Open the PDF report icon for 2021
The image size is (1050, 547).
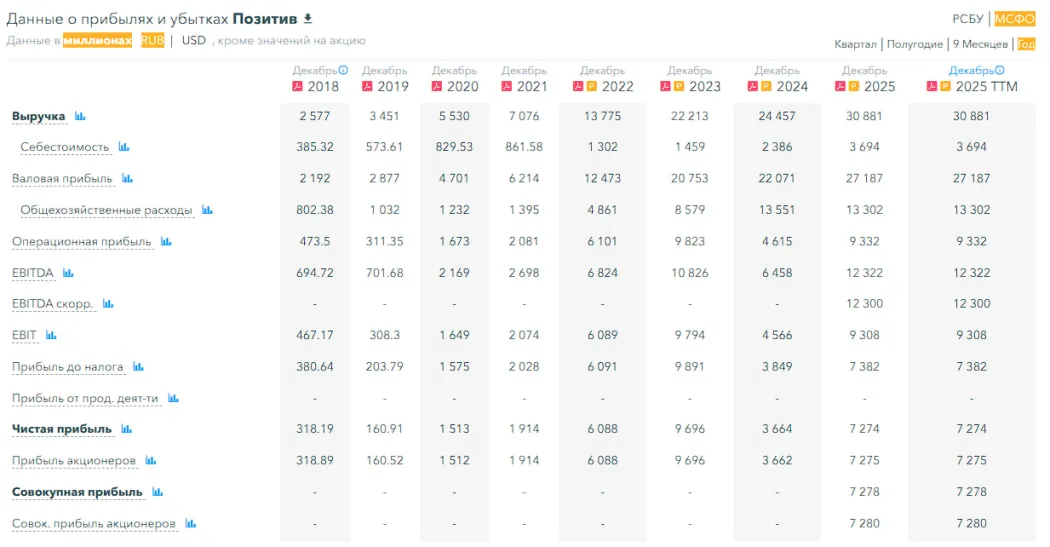pos(506,87)
